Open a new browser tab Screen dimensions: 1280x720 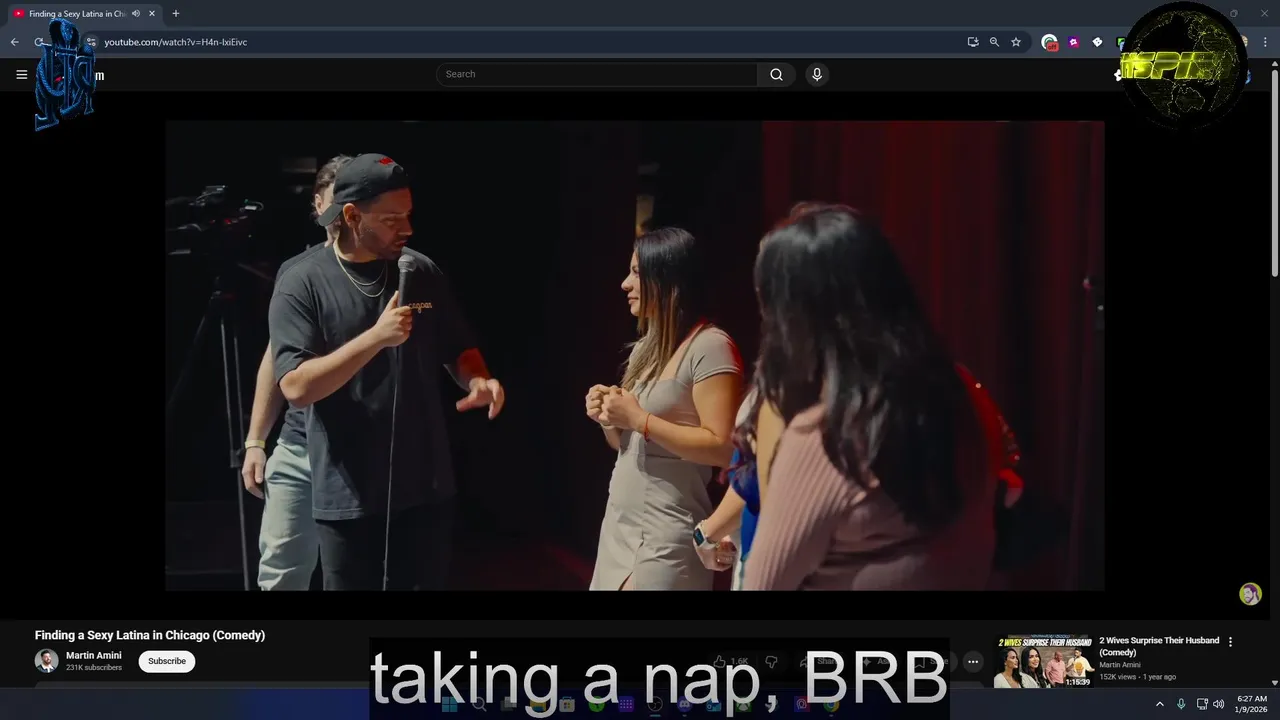pos(176,14)
